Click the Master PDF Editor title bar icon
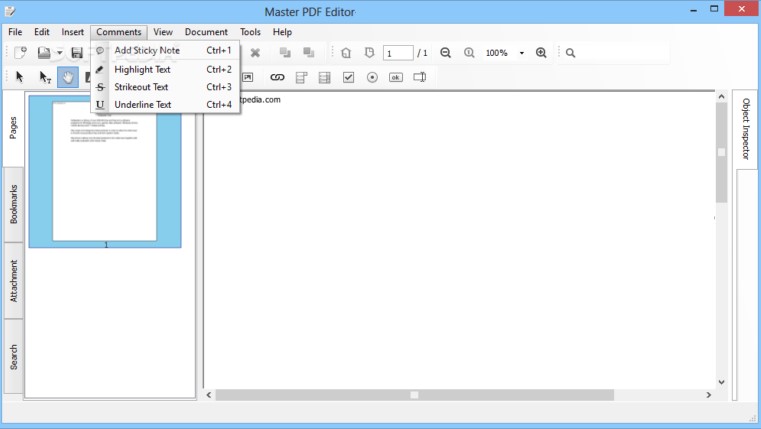Screen dimensions: 761x429 [10, 11]
